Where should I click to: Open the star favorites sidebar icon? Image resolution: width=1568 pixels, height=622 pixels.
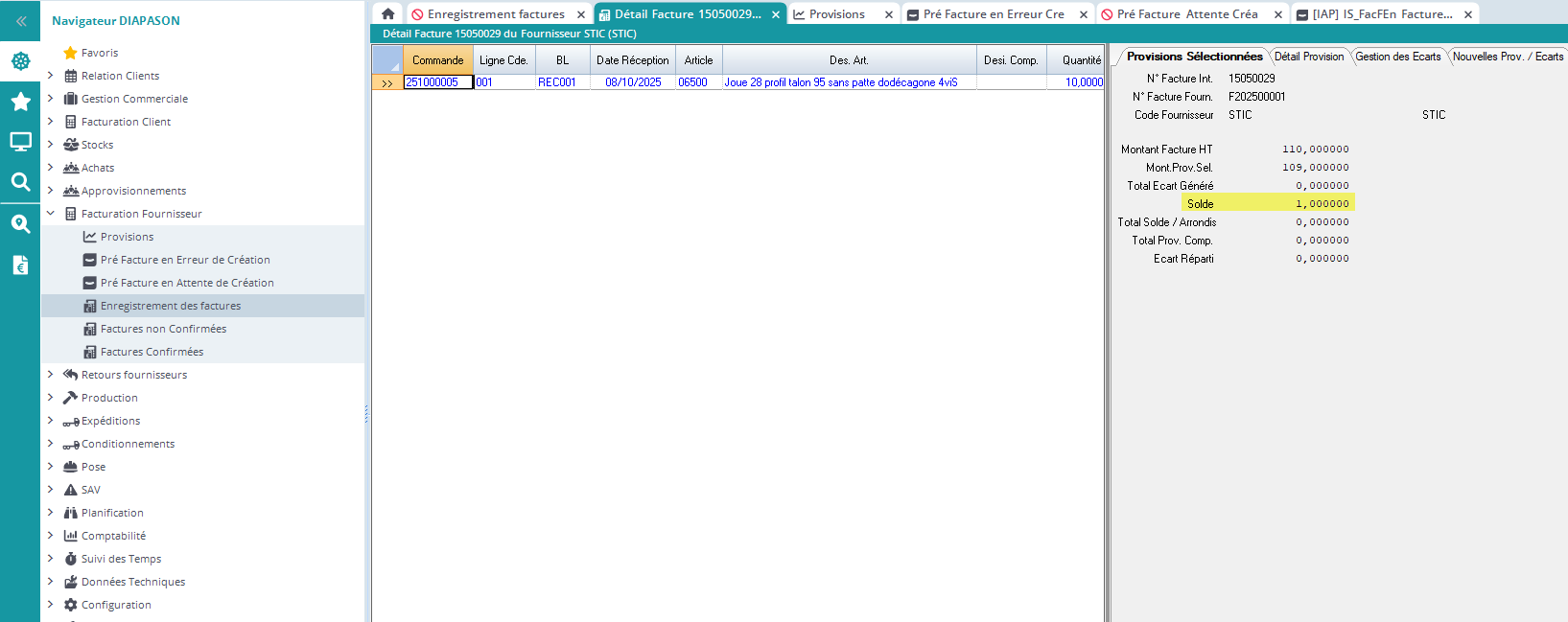[20, 102]
